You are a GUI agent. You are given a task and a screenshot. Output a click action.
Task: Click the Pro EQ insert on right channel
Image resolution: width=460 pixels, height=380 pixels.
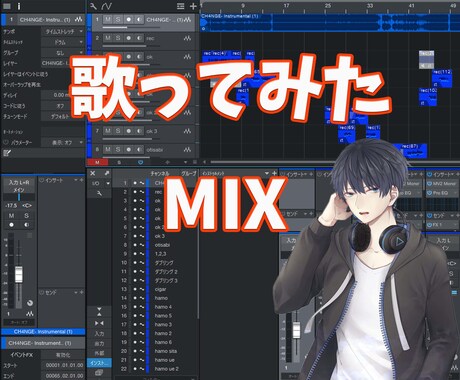coord(442,193)
